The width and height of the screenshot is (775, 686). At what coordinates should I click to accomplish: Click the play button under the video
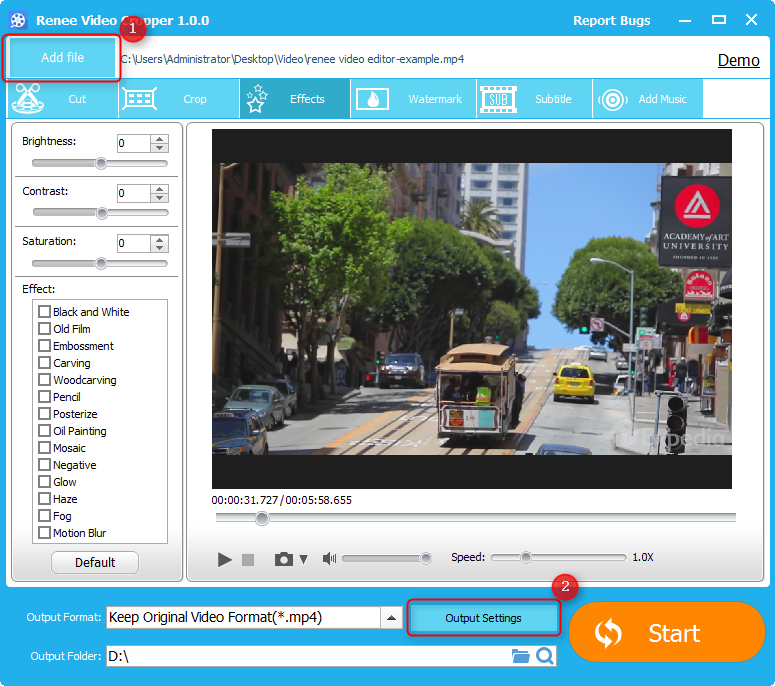(x=225, y=559)
